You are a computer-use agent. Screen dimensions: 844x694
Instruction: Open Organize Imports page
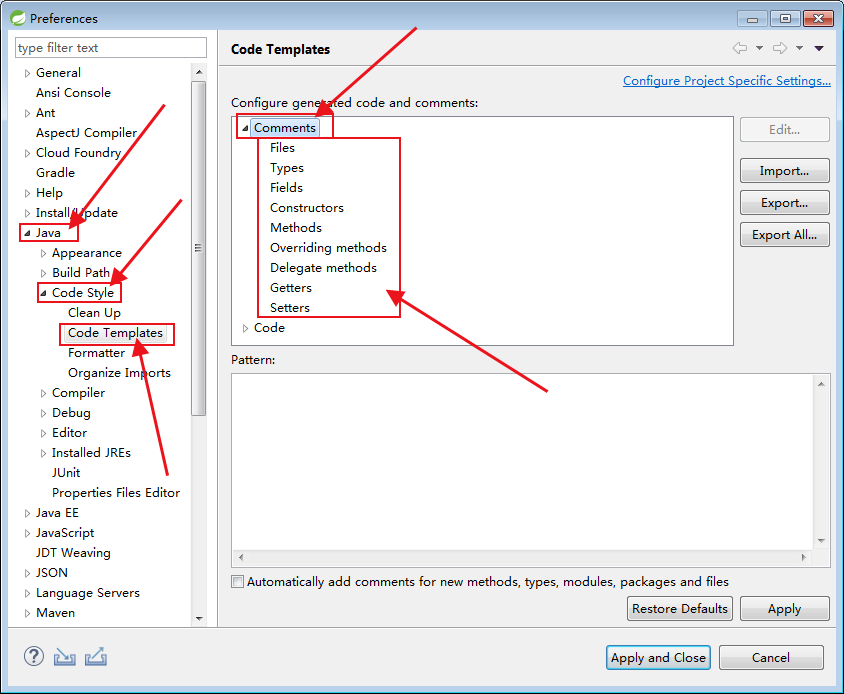pyautogui.click(x=119, y=373)
